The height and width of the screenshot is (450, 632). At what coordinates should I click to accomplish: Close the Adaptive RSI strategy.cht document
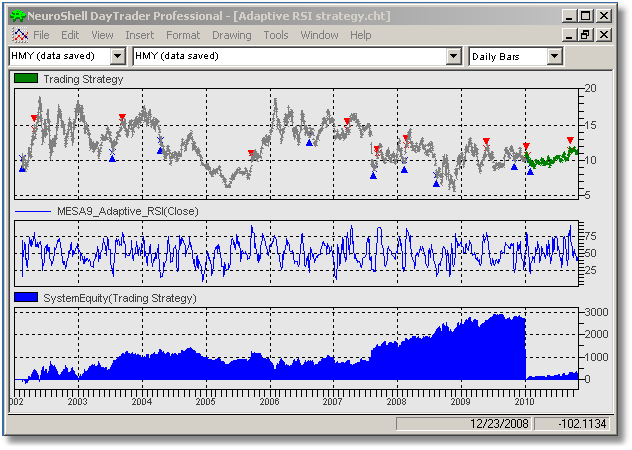[604, 35]
